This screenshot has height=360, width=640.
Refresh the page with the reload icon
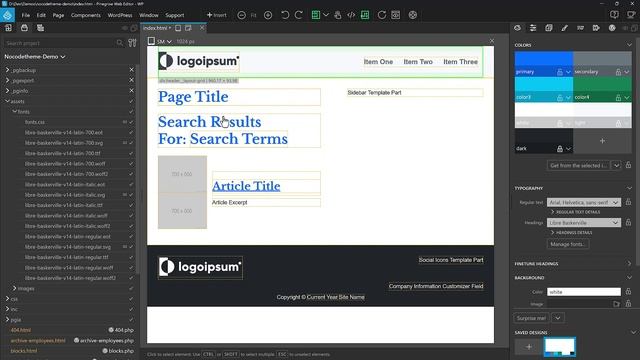click(x=382, y=15)
